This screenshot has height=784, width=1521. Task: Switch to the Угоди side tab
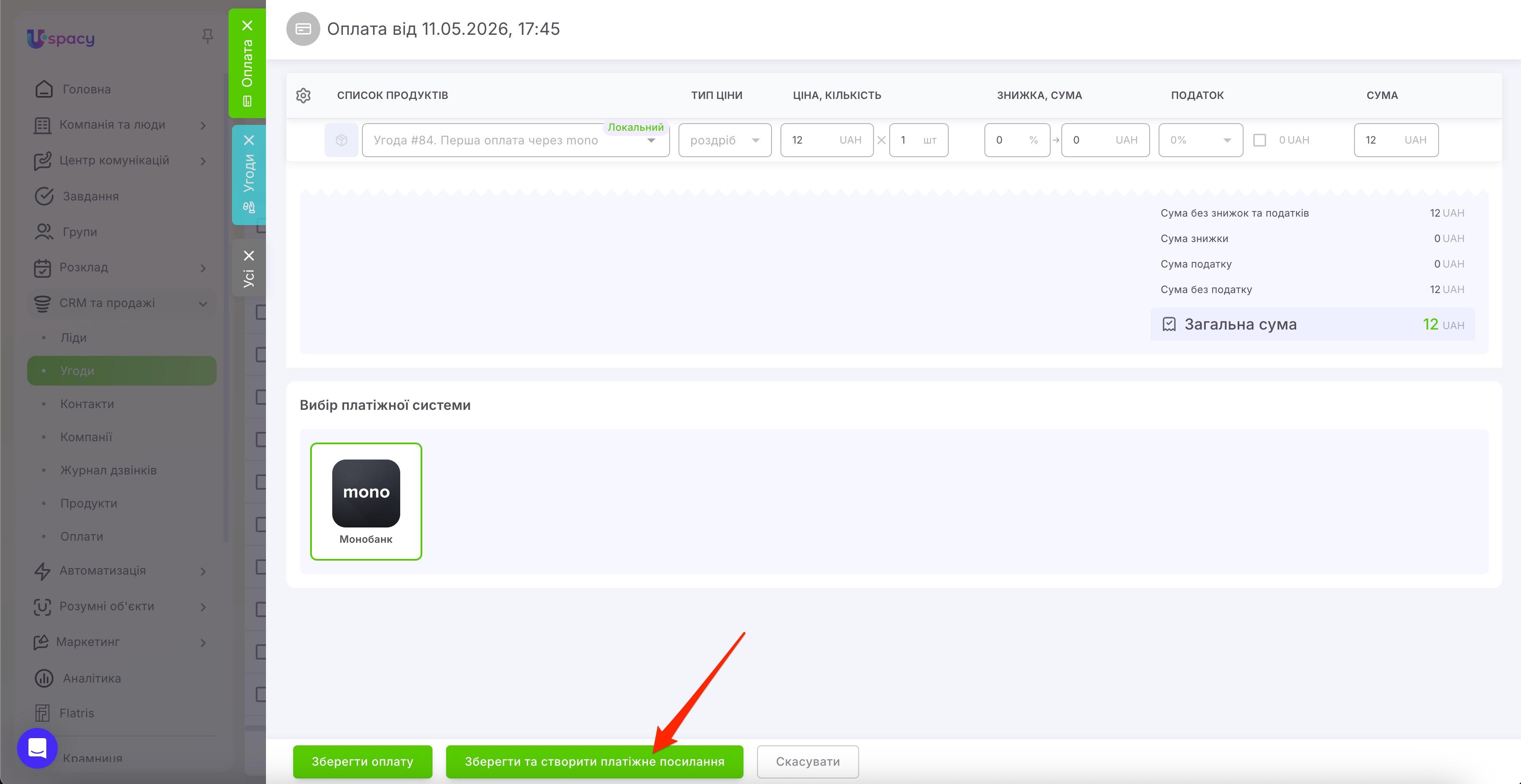tap(249, 175)
